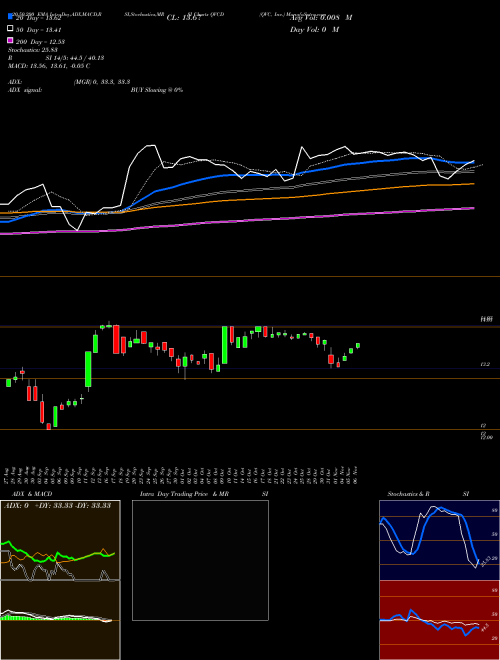
Task: Click the empty Intra Day Trading chart box
Action: pos(200,560)
